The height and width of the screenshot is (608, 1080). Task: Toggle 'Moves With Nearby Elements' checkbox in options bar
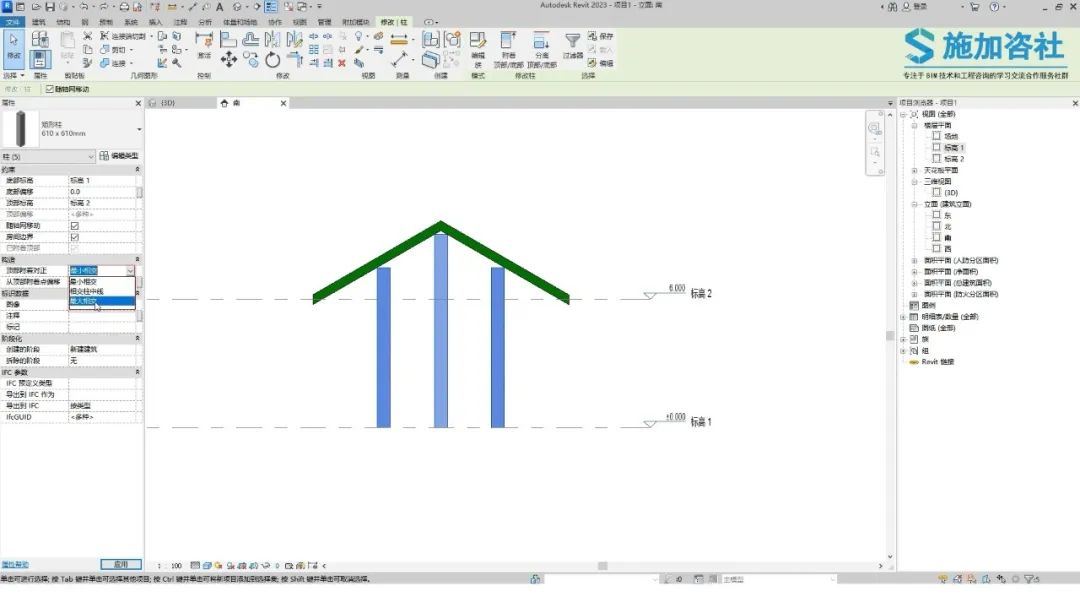coord(50,89)
